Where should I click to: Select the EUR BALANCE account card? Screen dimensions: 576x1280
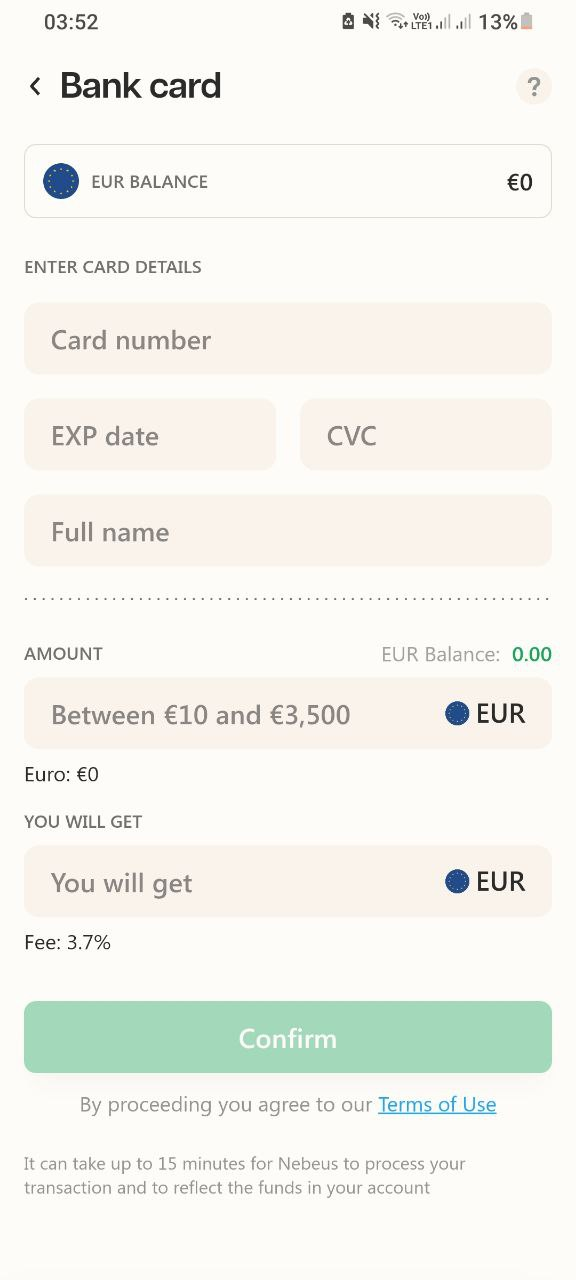coord(288,181)
